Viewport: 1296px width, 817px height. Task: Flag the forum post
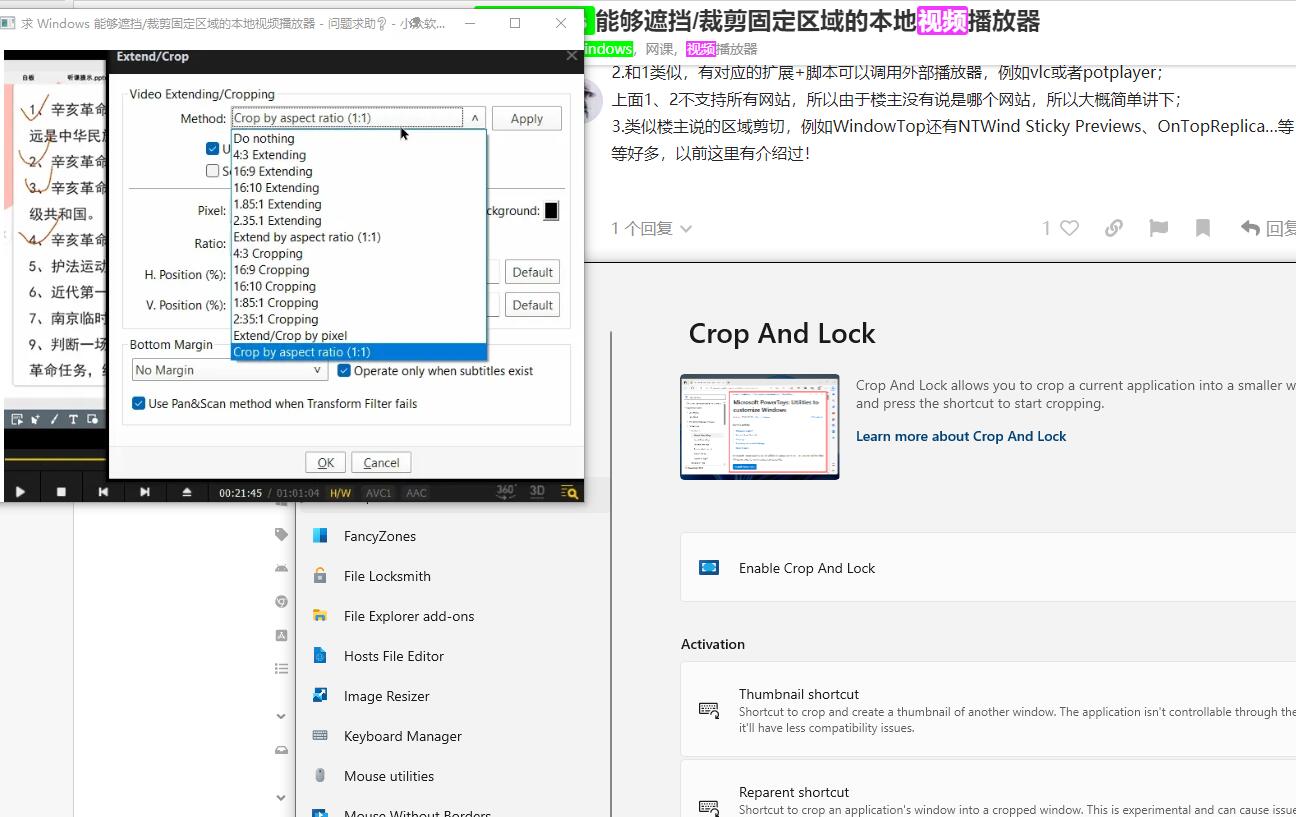(x=1158, y=228)
